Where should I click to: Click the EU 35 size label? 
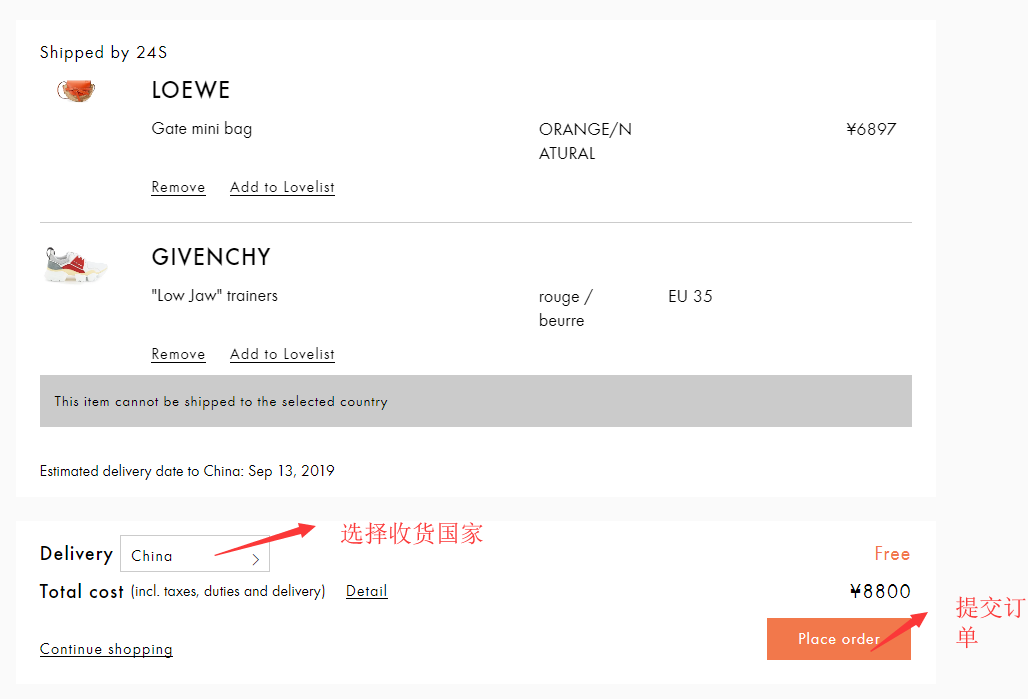pyautogui.click(x=690, y=296)
